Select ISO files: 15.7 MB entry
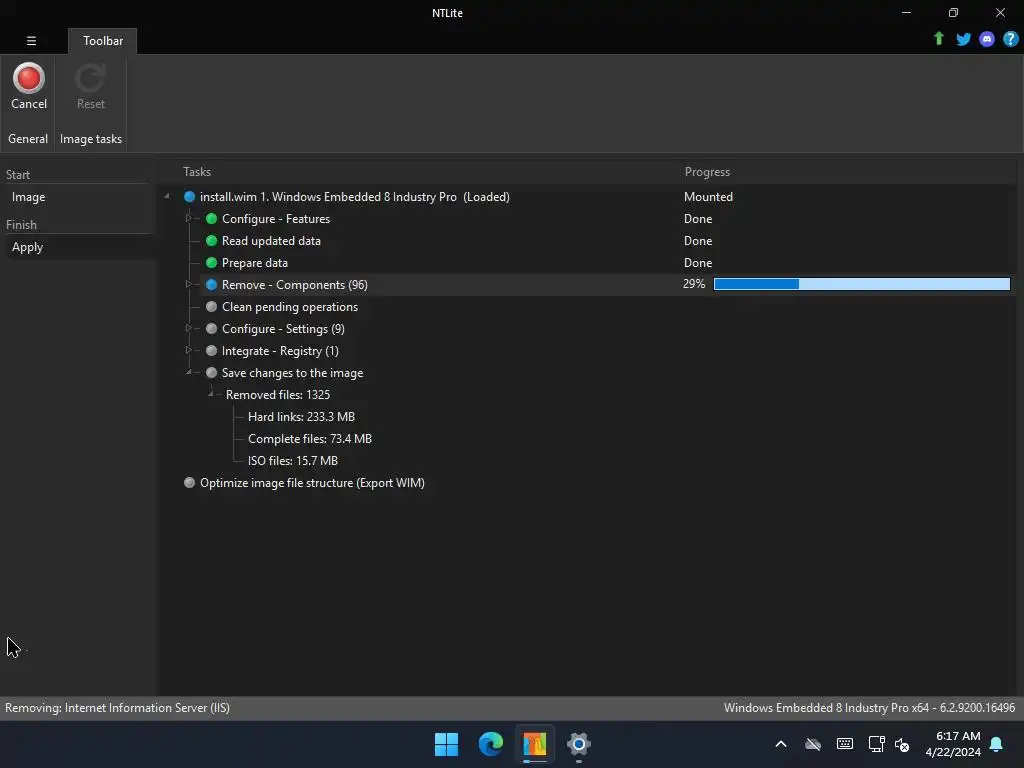Screen dimensions: 1024x768 [293, 461]
